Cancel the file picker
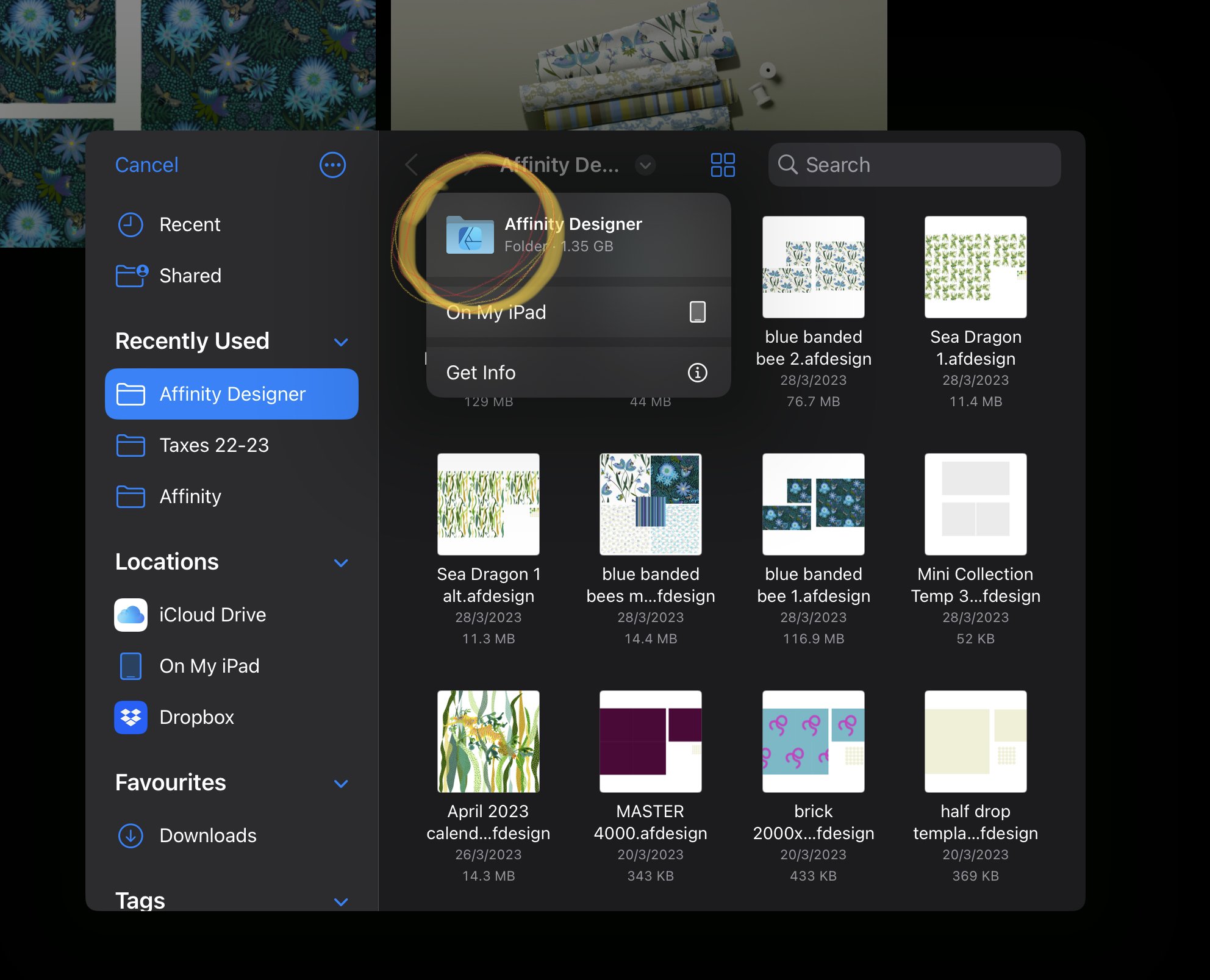 tap(146, 165)
